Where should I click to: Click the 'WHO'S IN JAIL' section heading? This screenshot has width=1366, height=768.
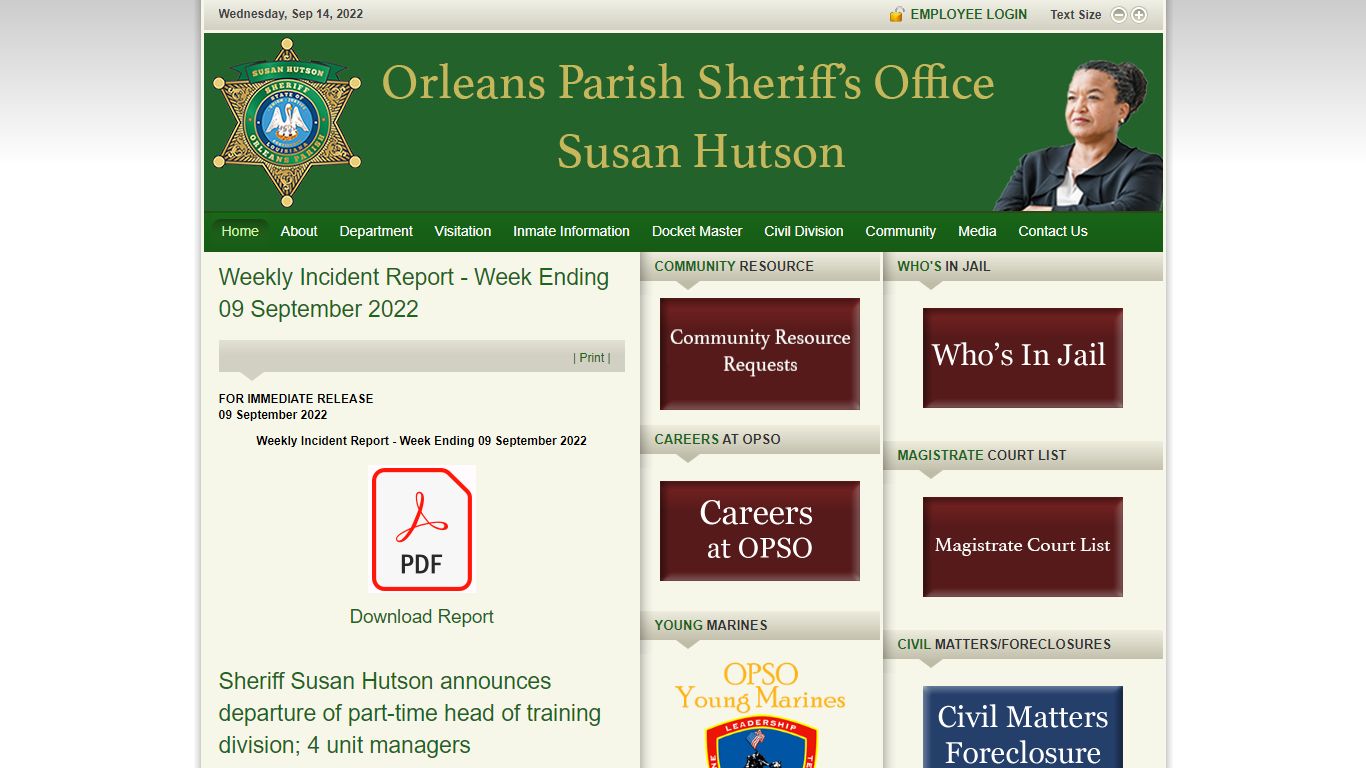click(943, 266)
